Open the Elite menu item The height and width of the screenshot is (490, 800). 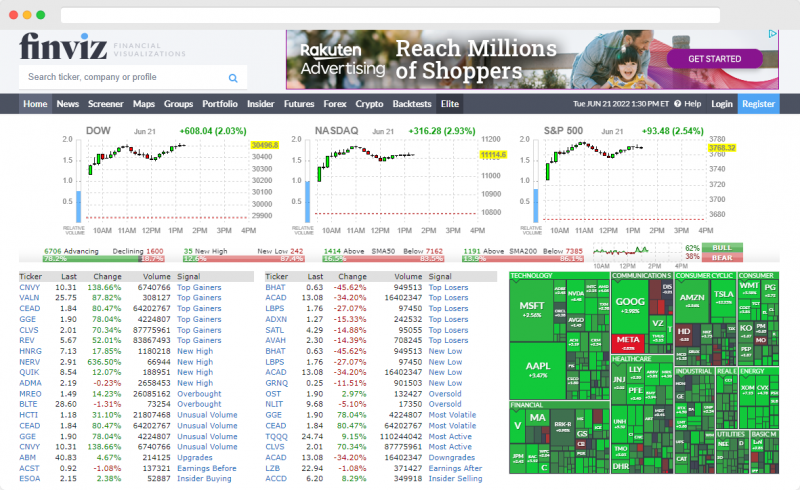449,104
